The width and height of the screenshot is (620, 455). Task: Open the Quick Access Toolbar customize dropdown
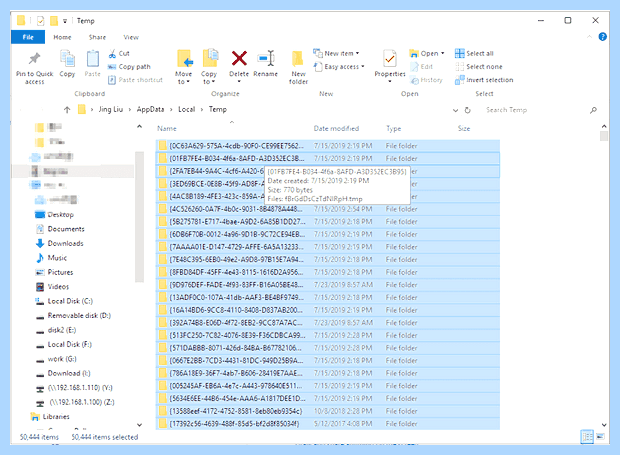65,21
